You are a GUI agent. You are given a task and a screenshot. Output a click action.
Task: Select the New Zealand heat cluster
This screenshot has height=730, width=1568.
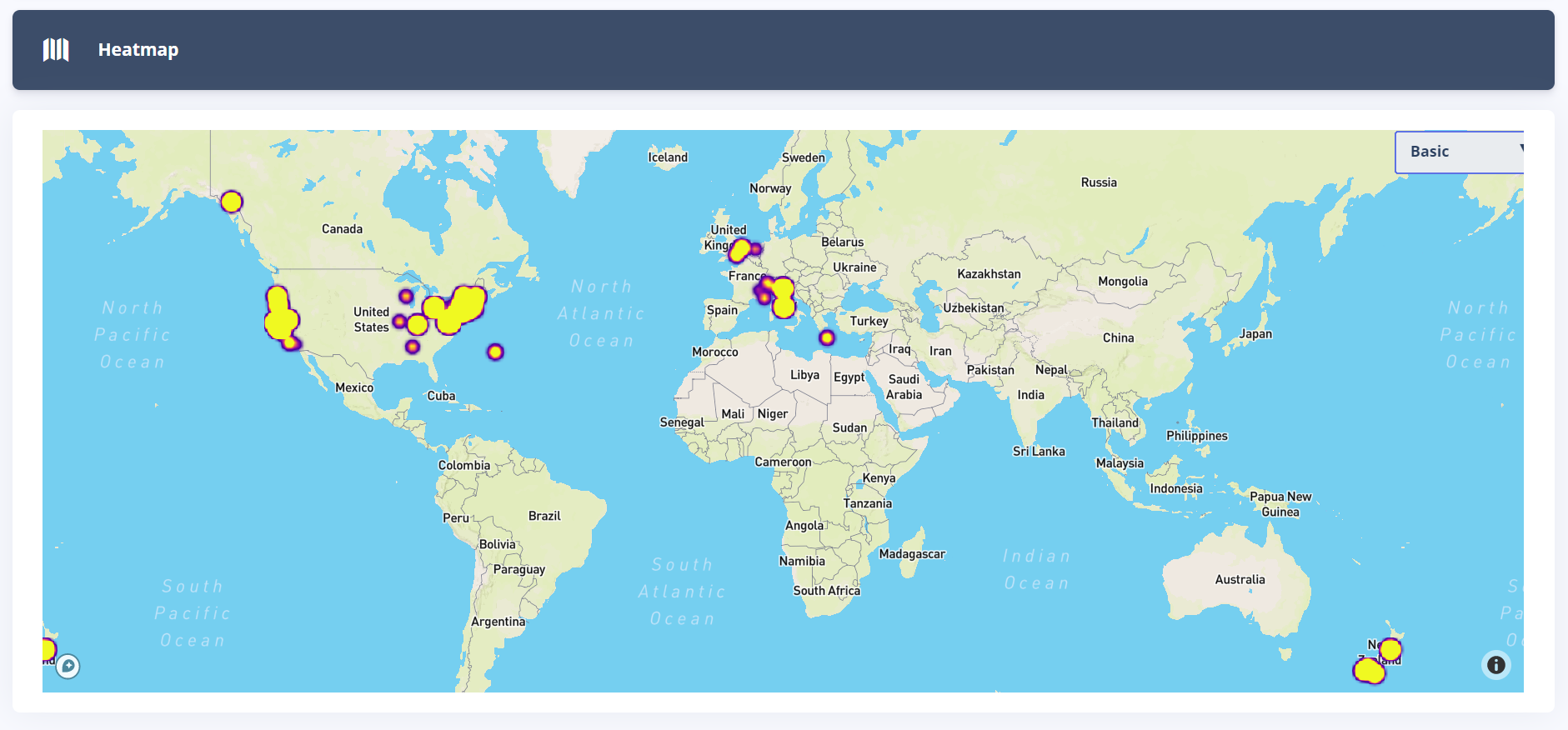(1370, 668)
